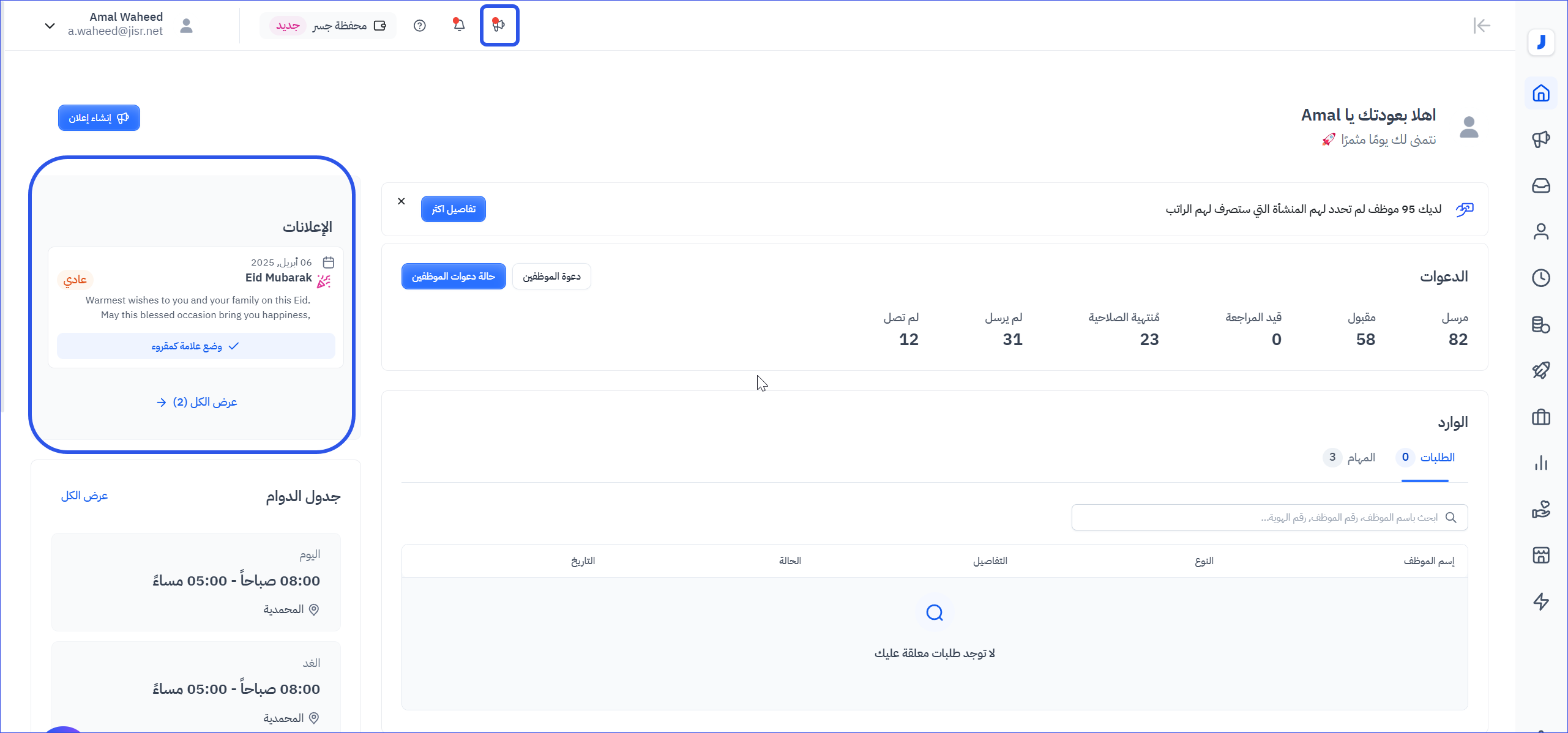Collapse the sidebar using arrow icon
The image size is (1568, 733).
point(1481,25)
